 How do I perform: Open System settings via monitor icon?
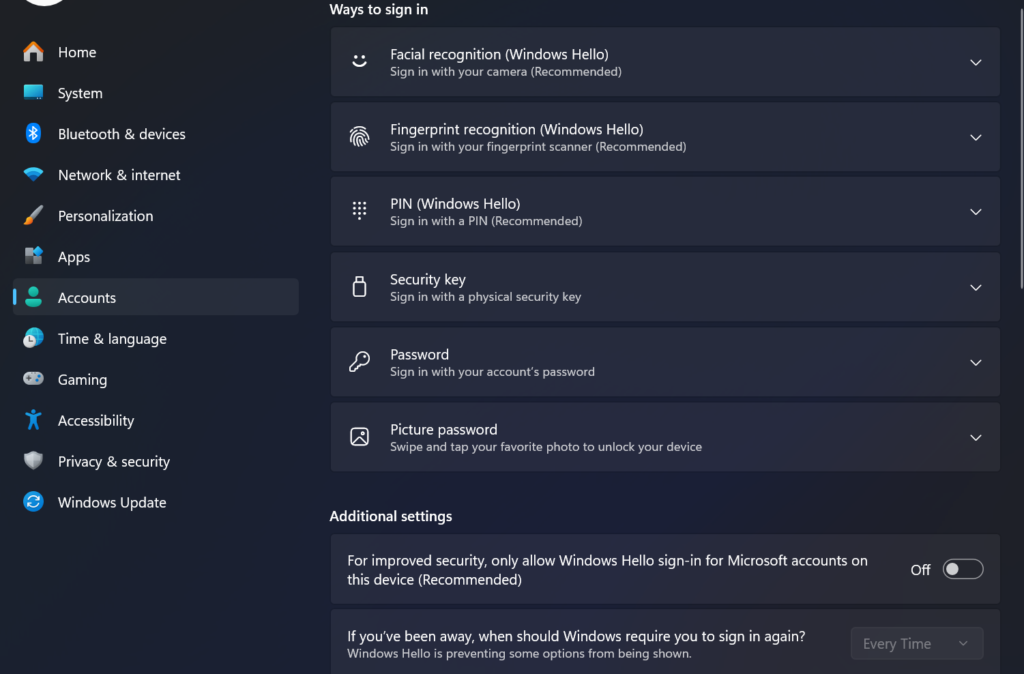point(32,92)
